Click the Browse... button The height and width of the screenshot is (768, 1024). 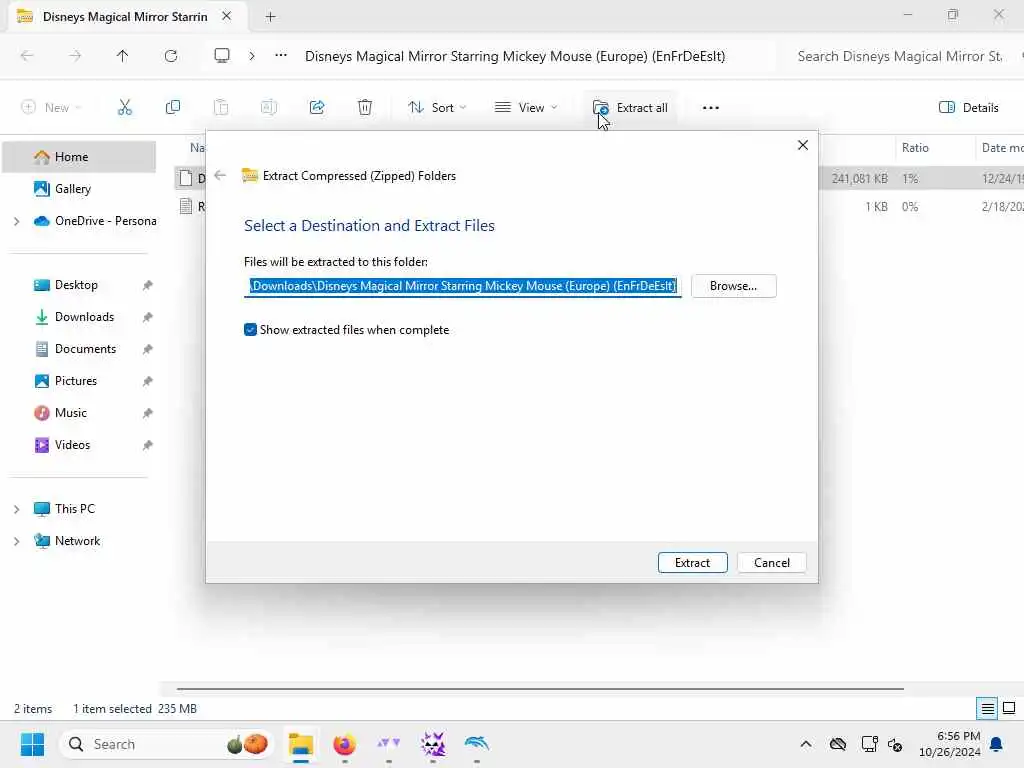point(733,286)
